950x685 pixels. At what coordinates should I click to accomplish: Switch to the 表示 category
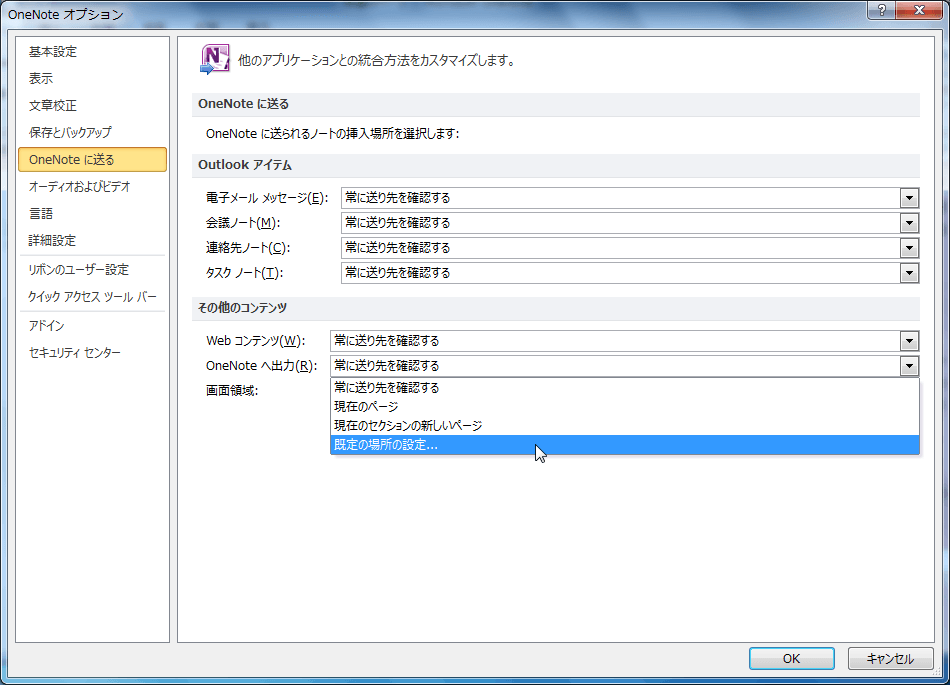[x=92, y=79]
